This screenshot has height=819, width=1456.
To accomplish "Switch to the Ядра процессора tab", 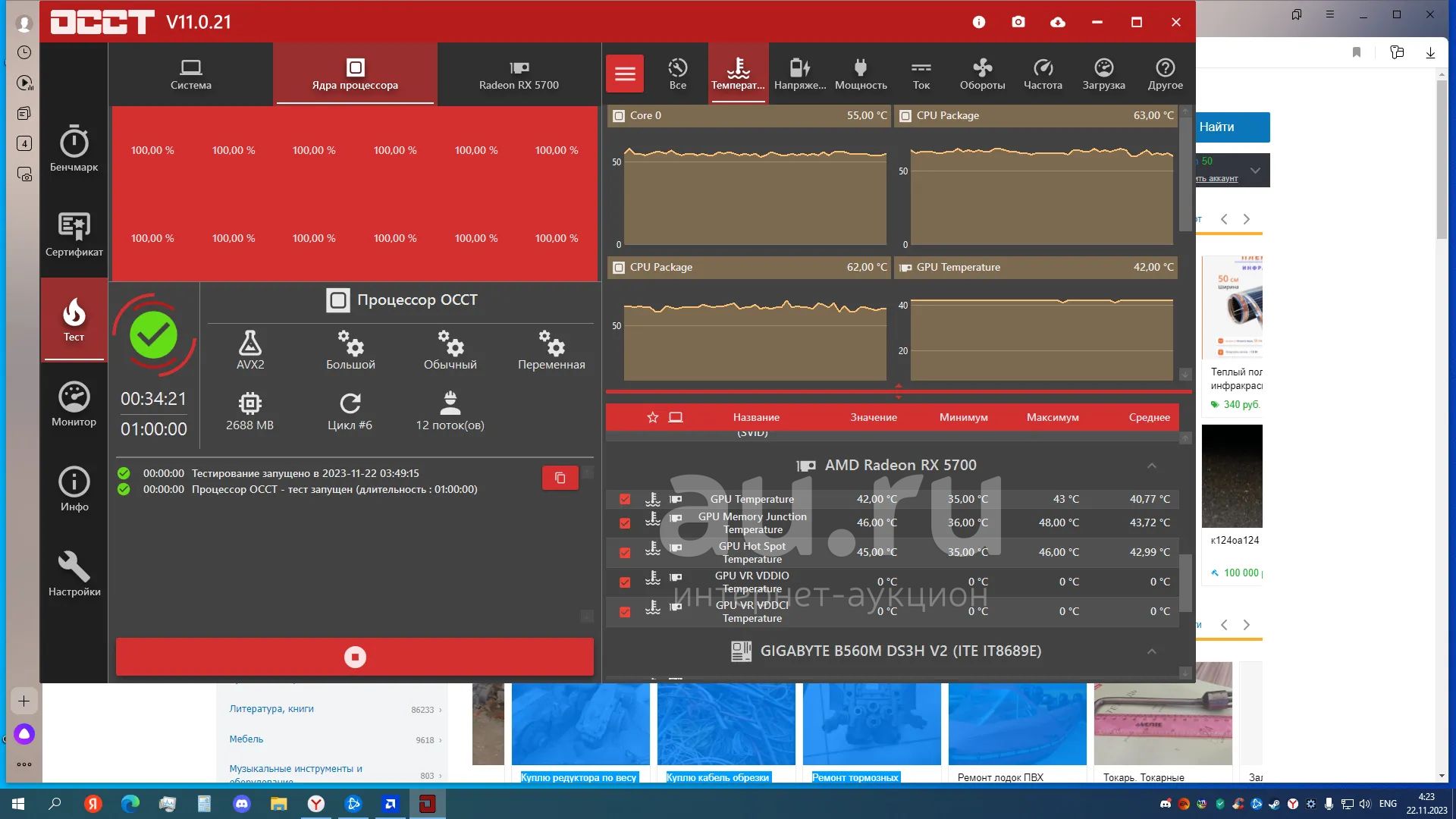I will coord(355,74).
